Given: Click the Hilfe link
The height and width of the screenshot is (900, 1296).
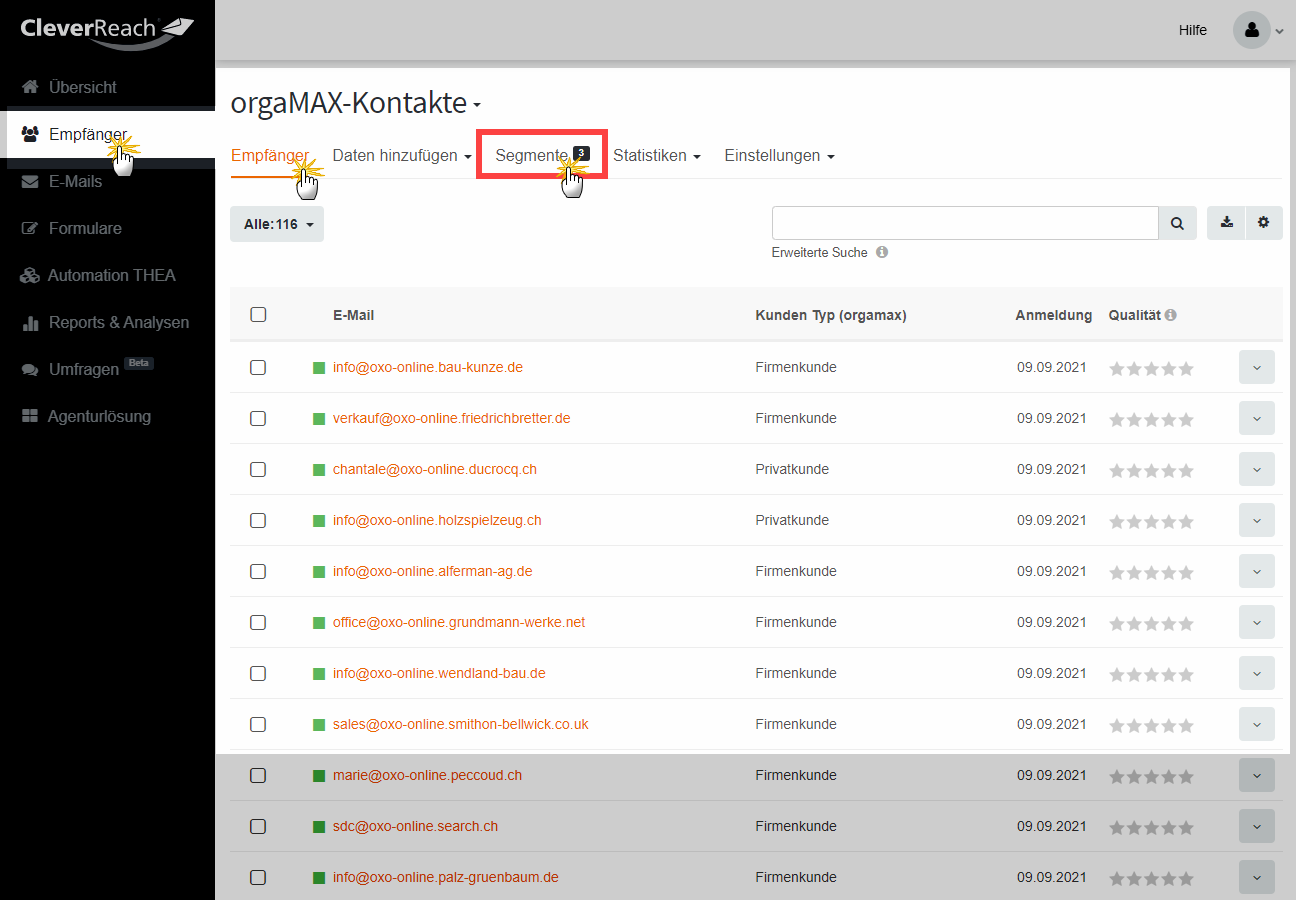Looking at the screenshot, I should (x=1192, y=30).
